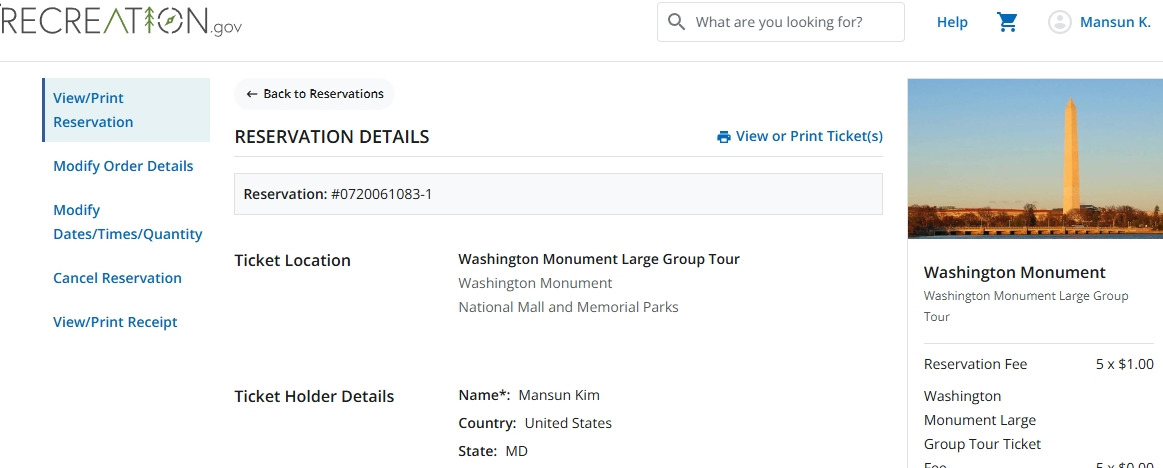Click View or Print Ticket(s) link

click(x=809, y=137)
